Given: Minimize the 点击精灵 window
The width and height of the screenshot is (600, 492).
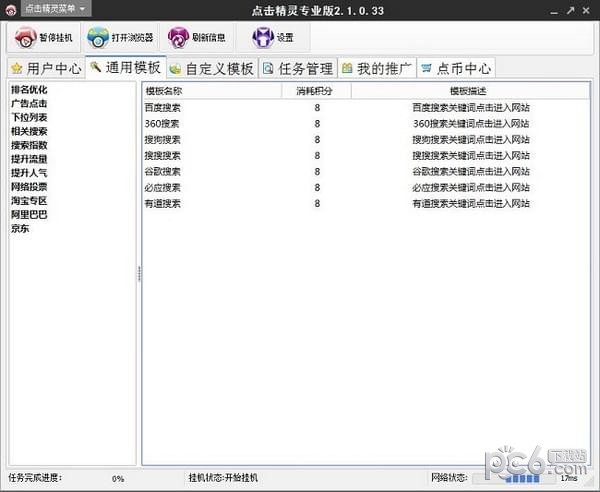Looking at the screenshot, I should point(554,11).
